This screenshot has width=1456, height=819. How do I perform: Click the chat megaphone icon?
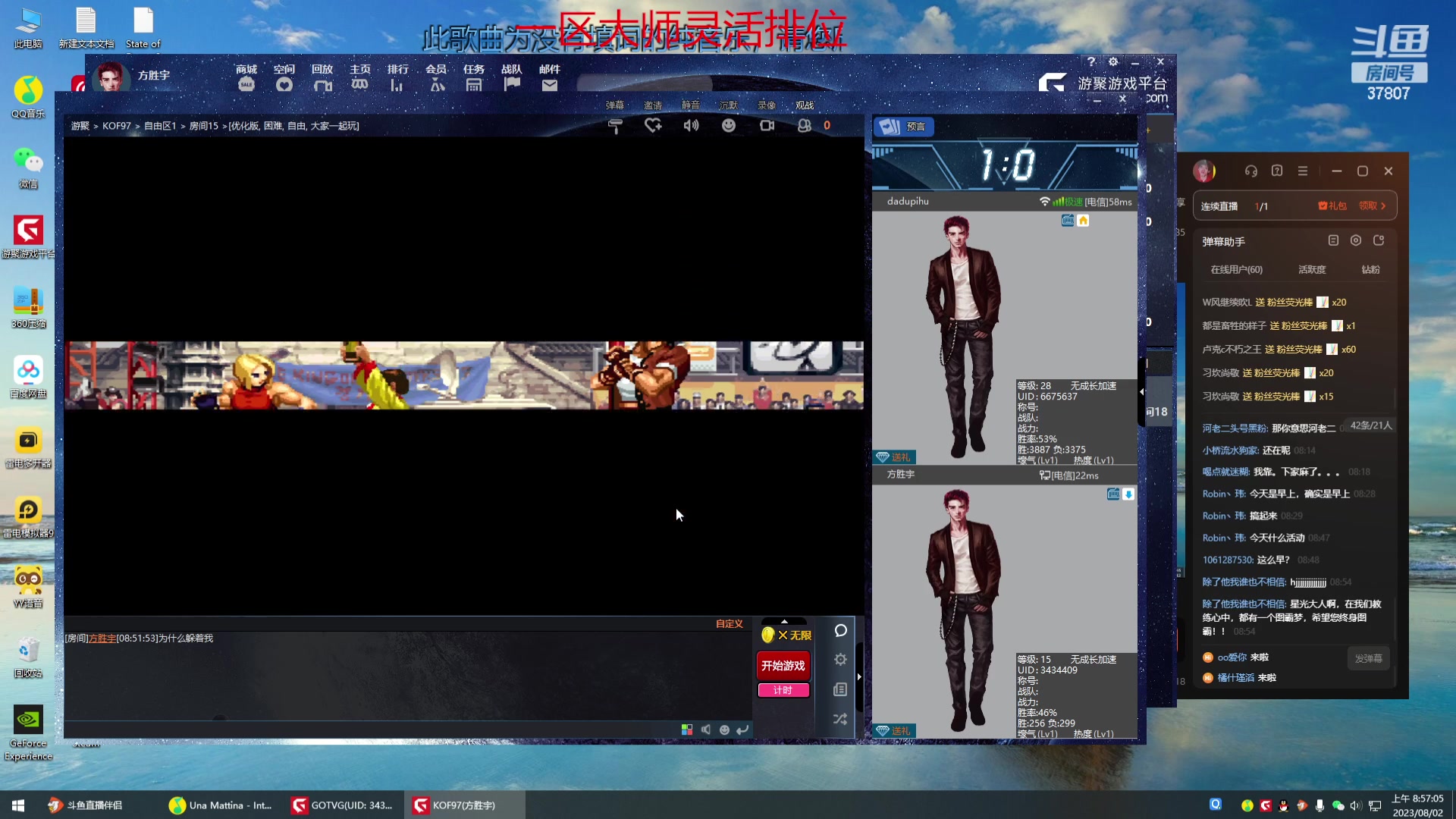706,730
